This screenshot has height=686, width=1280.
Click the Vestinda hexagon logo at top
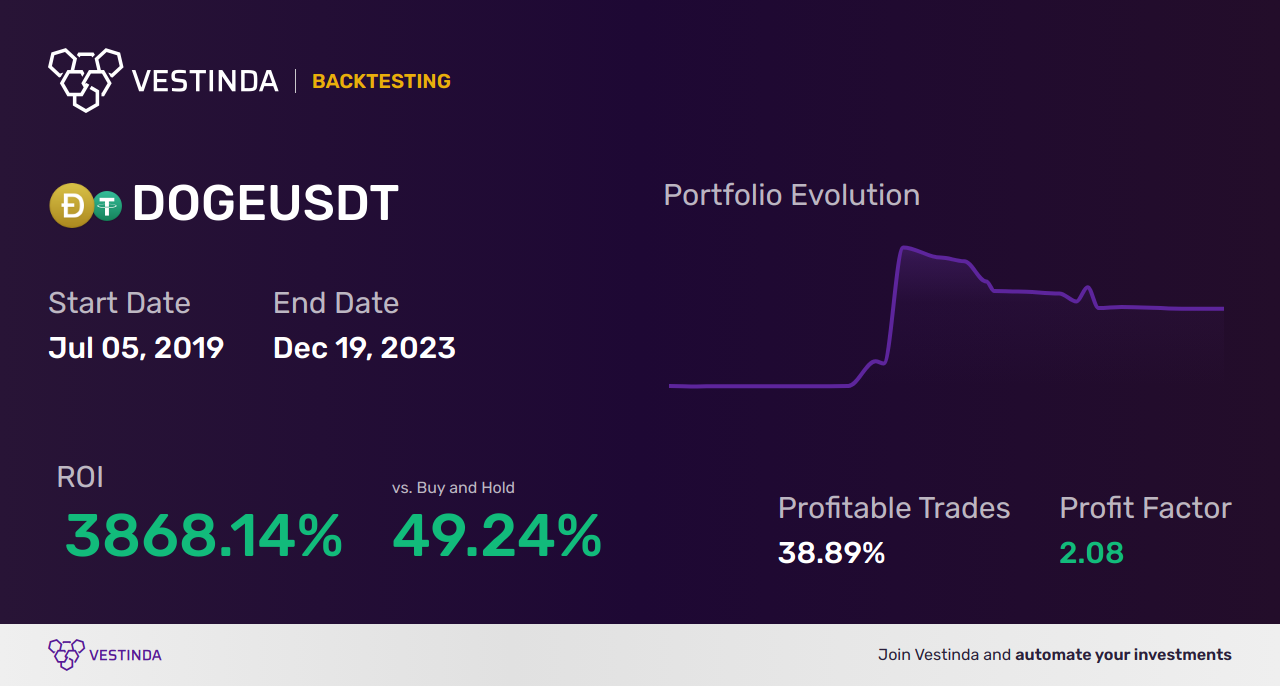[x=85, y=78]
